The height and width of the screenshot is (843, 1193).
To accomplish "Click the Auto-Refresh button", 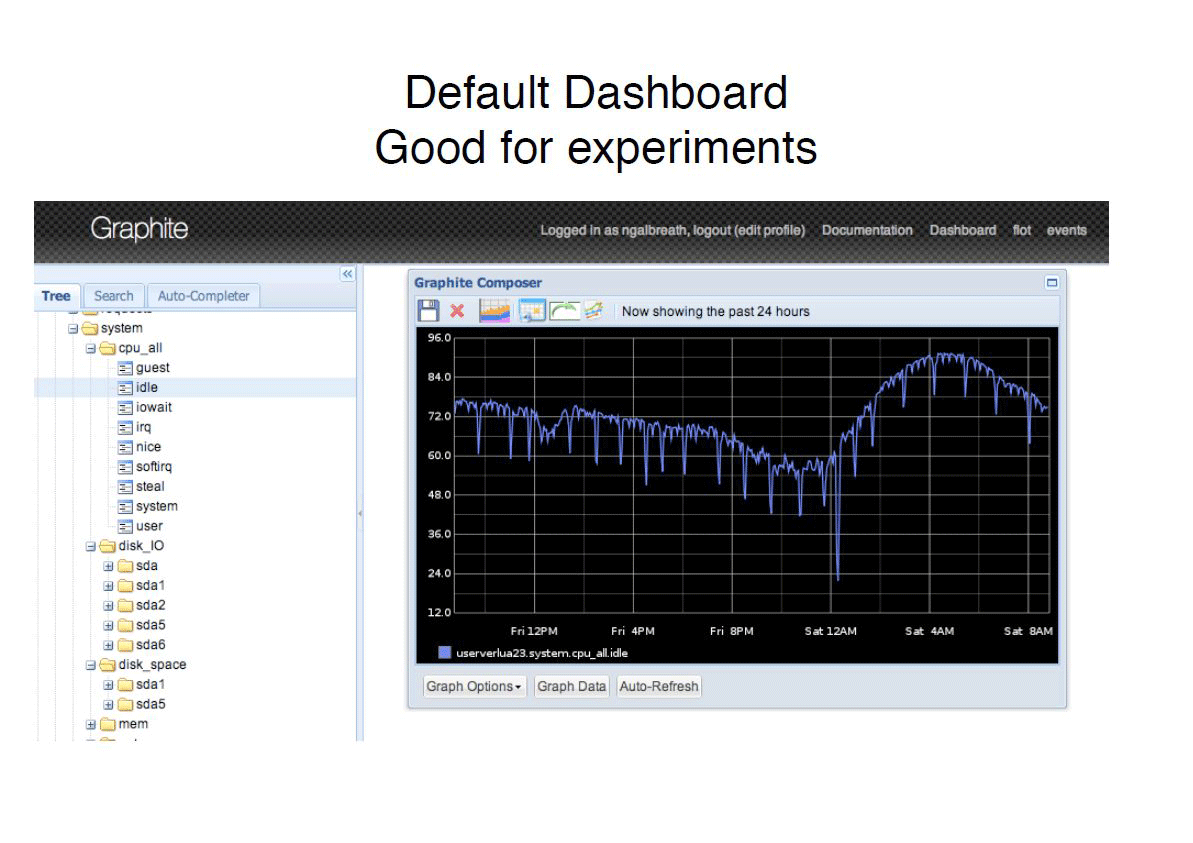I will tap(659, 686).
